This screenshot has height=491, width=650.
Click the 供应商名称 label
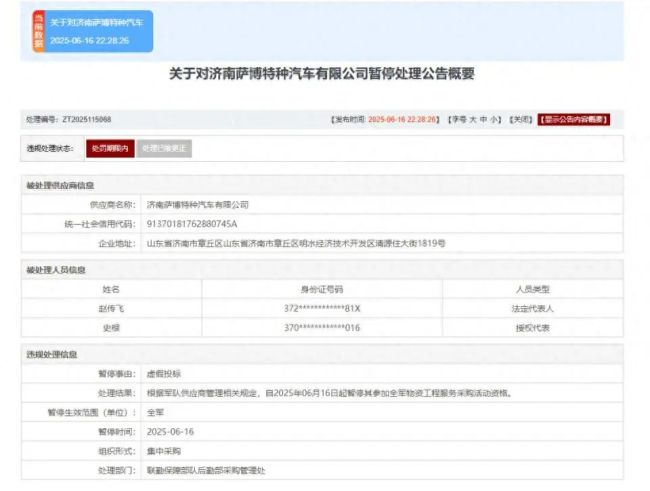113,204
